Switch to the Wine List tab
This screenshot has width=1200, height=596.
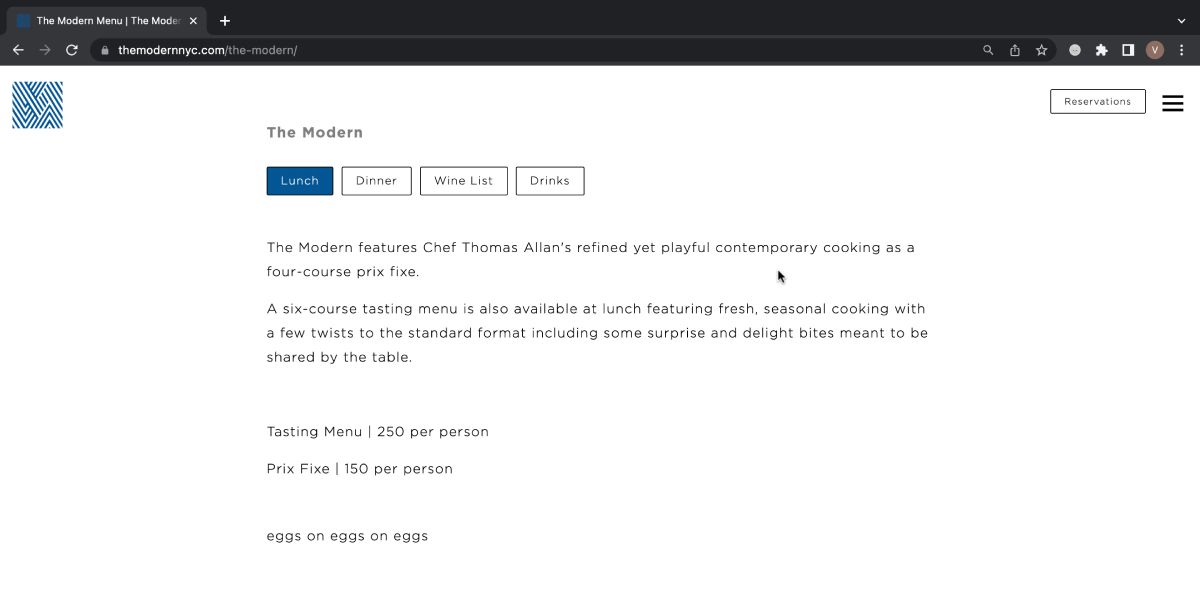463,181
